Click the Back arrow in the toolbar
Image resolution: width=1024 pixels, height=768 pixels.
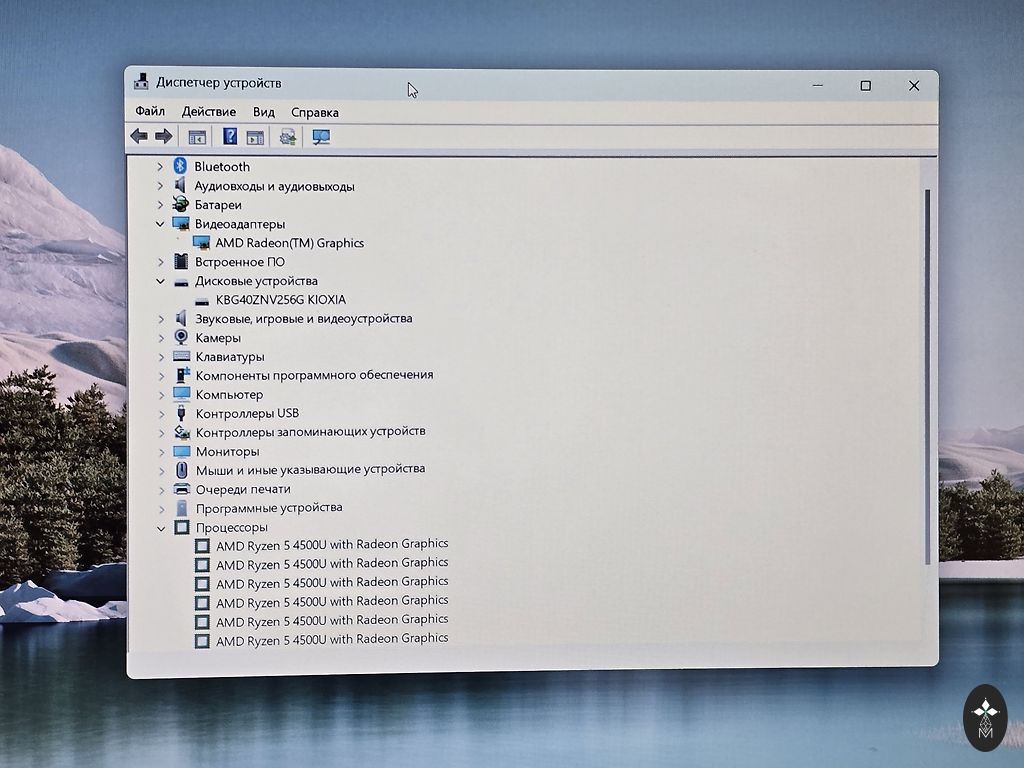139,136
